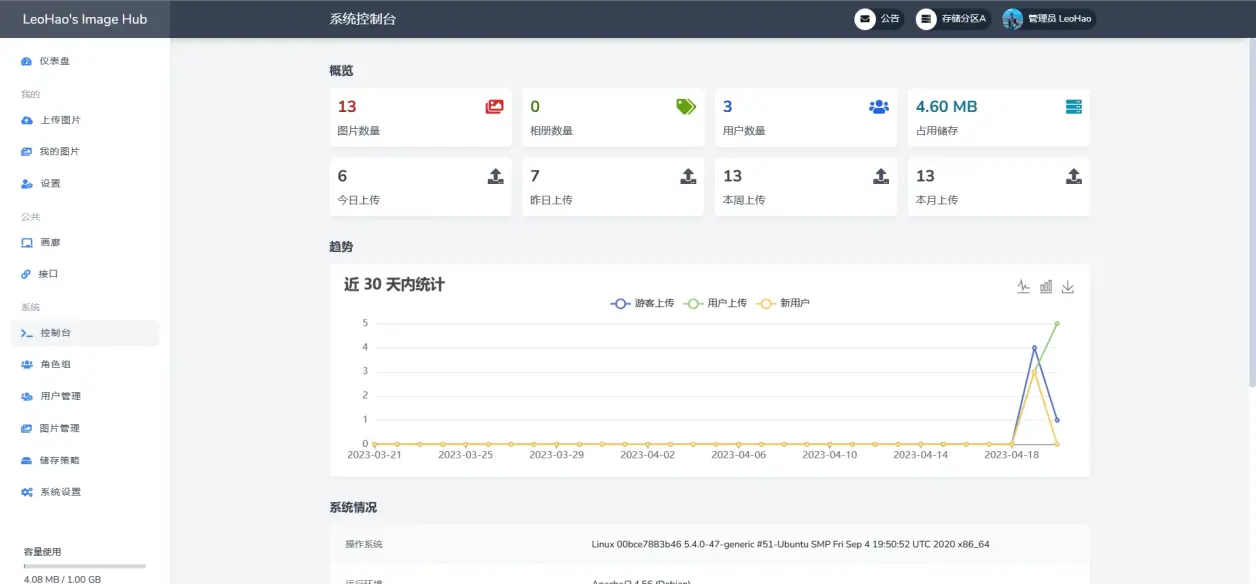Click the 图片数量 card value 13
This screenshot has width=1256, height=584.
click(x=347, y=106)
